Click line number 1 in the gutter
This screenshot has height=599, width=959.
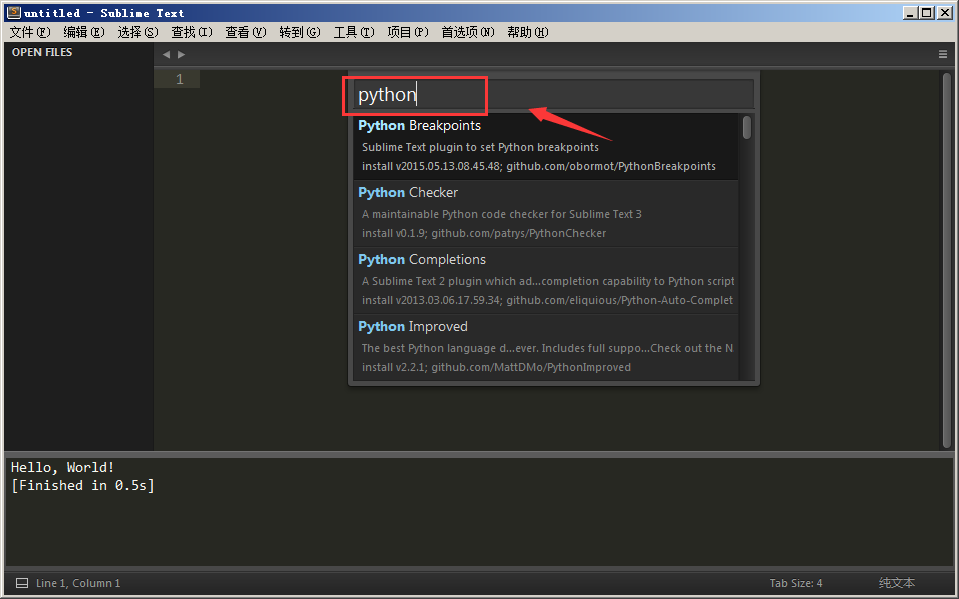click(180, 79)
